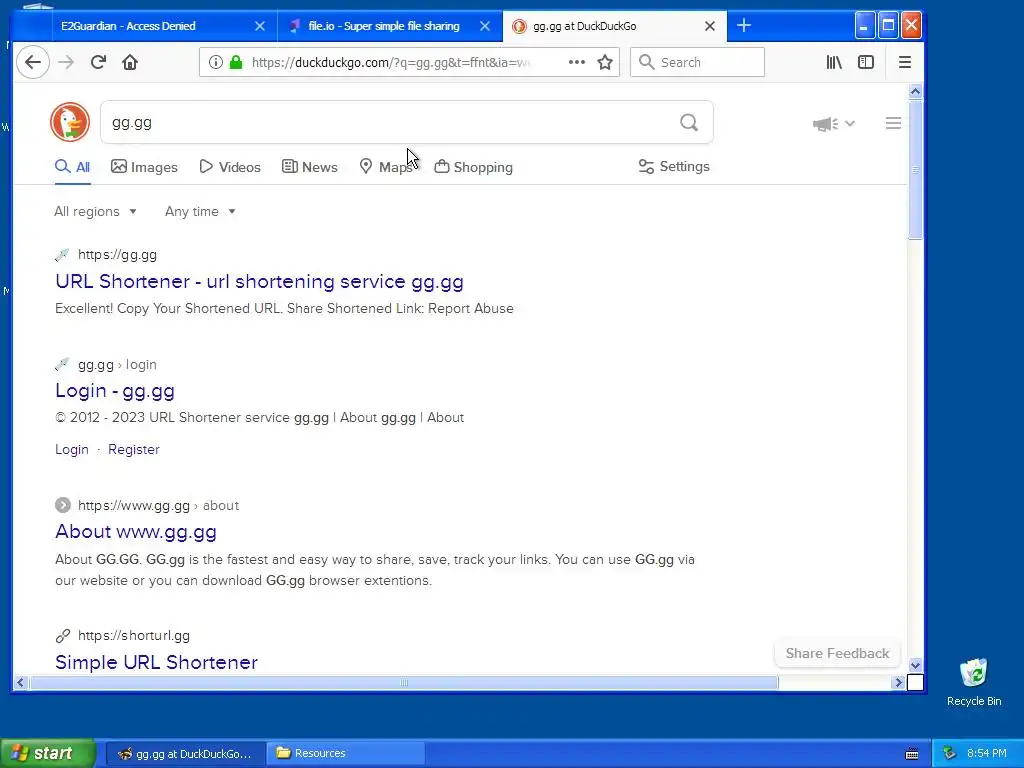This screenshot has width=1024, height=768.
Task: Click the forward navigation arrow
Action: pos(66,62)
